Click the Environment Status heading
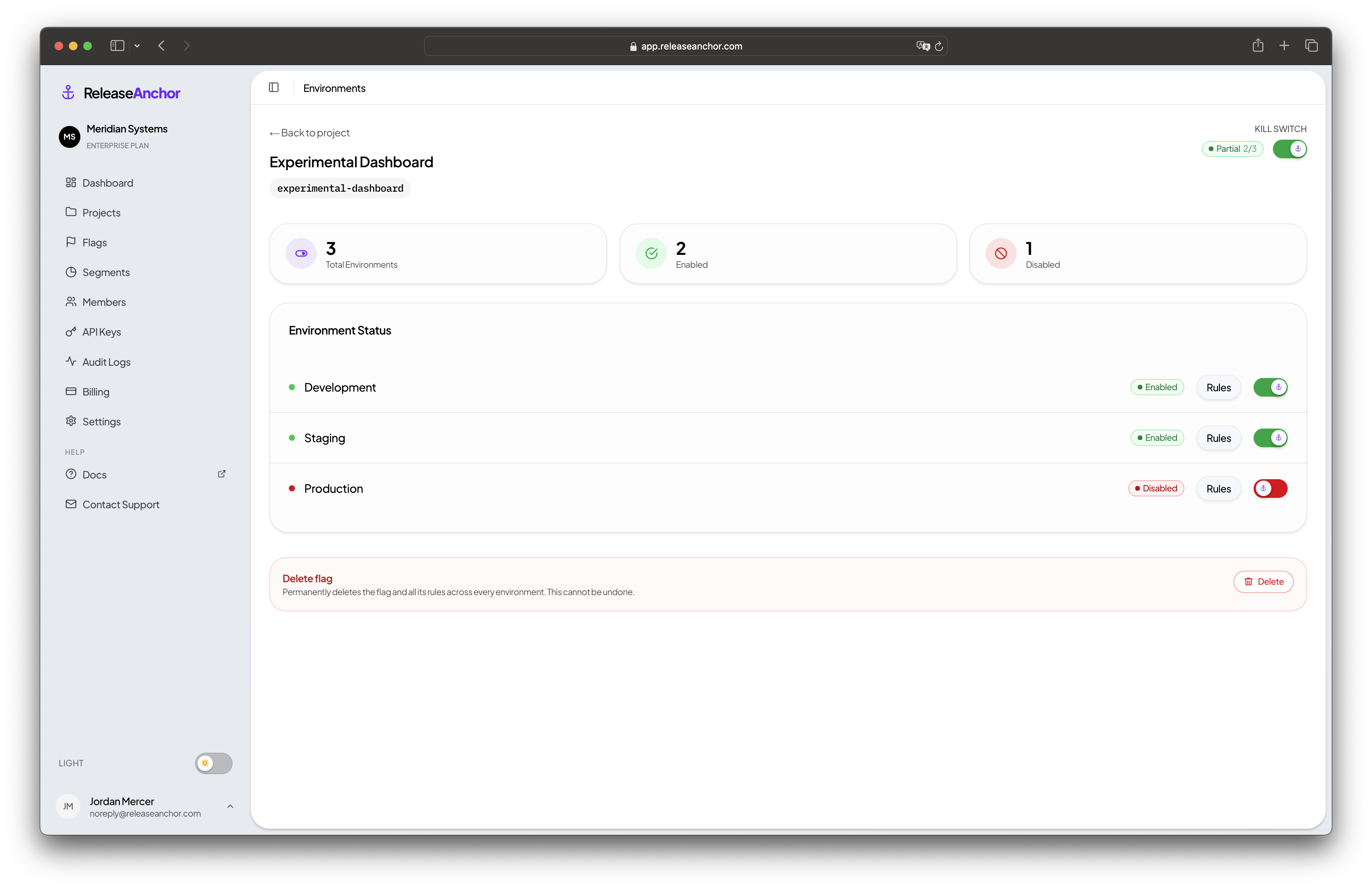 click(x=339, y=331)
